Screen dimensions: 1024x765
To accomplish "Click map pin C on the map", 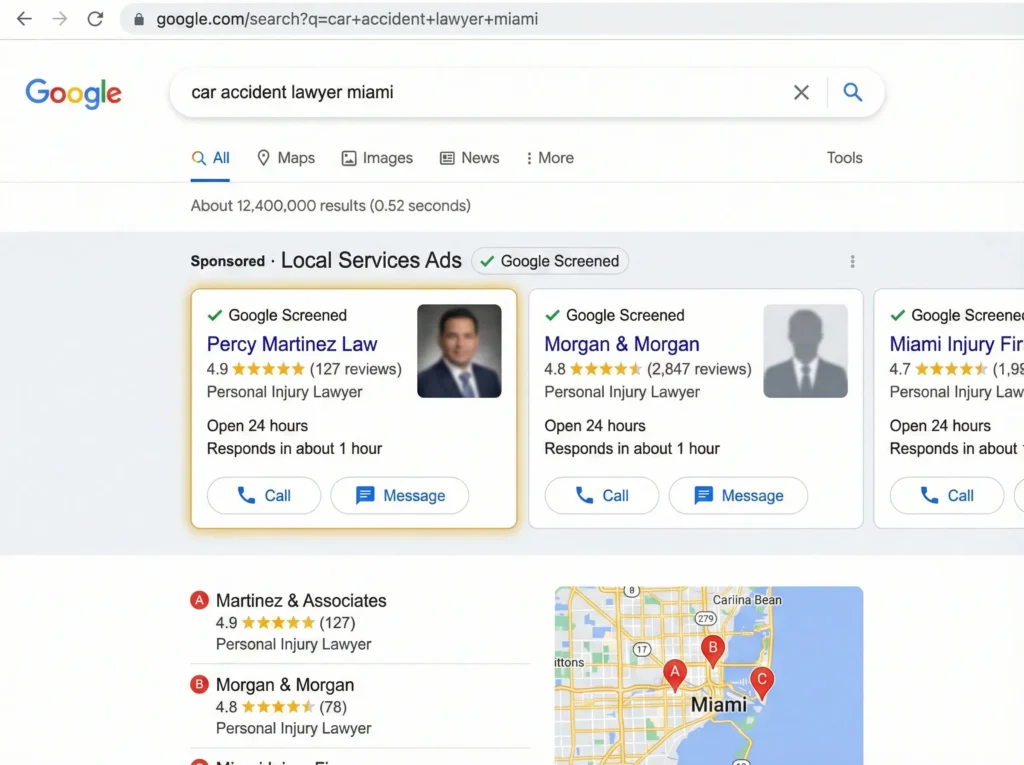I will pyautogui.click(x=761, y=682).
